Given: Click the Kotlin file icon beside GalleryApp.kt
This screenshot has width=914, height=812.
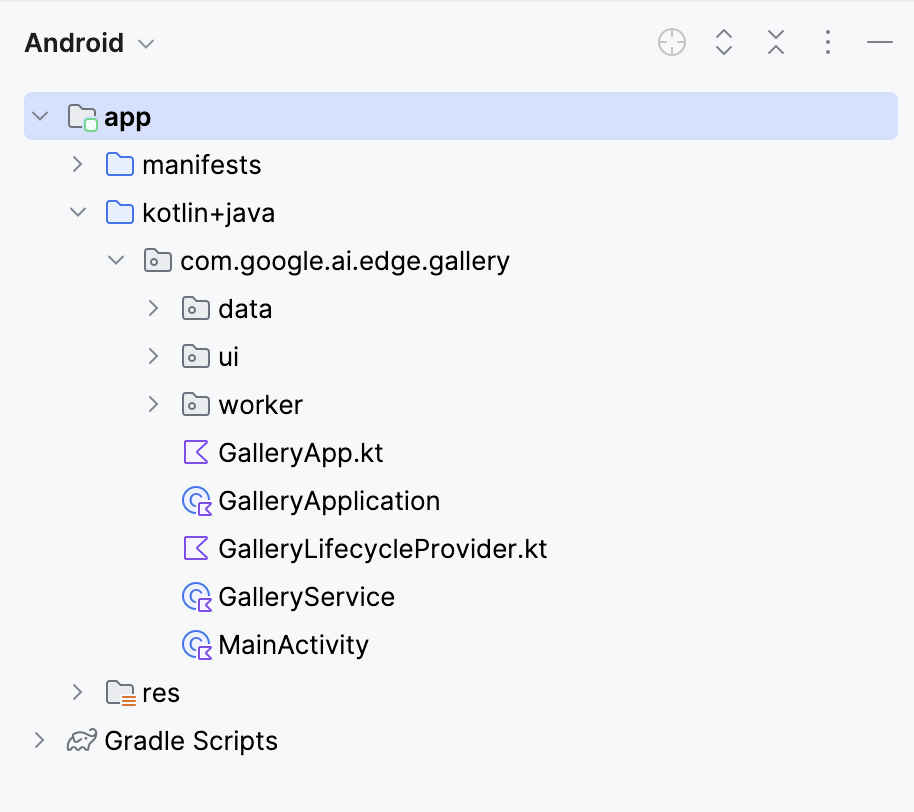Looking at the screenshot, I should [196, 452].
